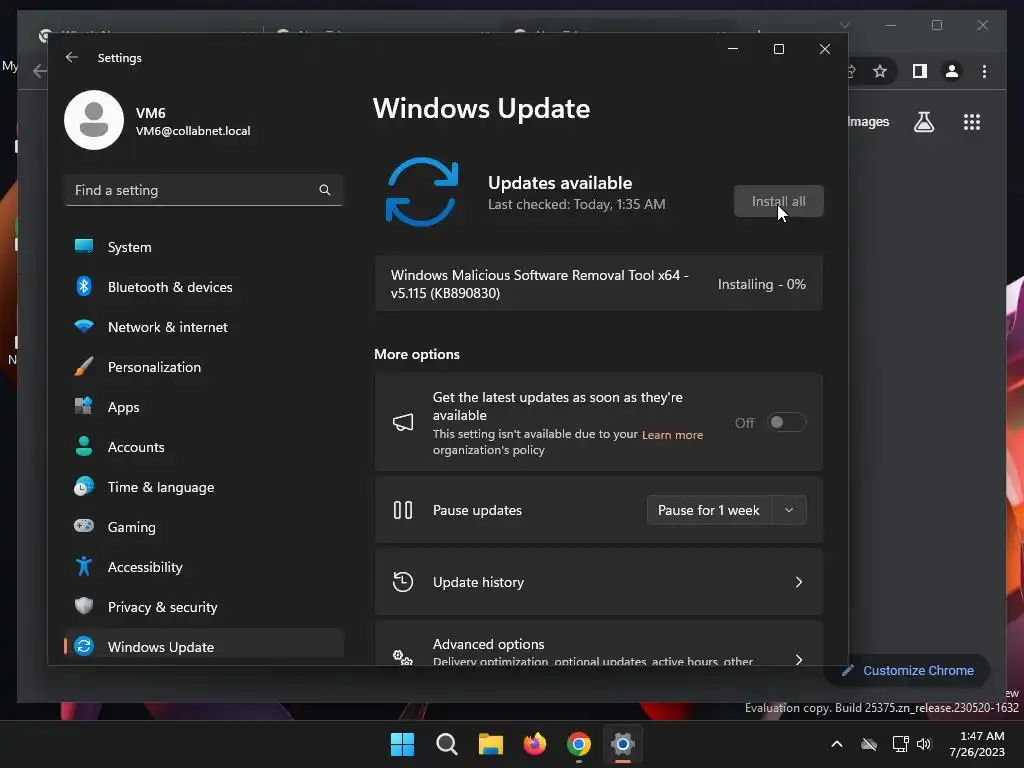Open pause duration dropdown arrow

click(x=789, y=510)
